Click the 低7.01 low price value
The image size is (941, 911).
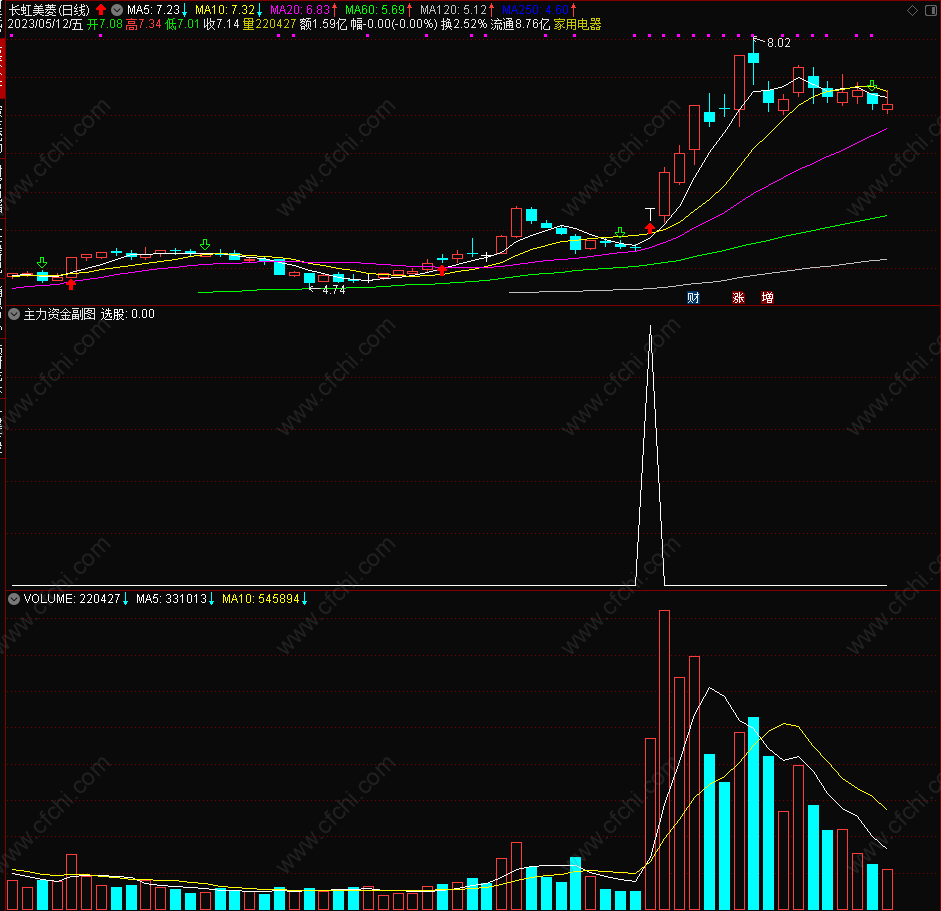pos(182,24)
